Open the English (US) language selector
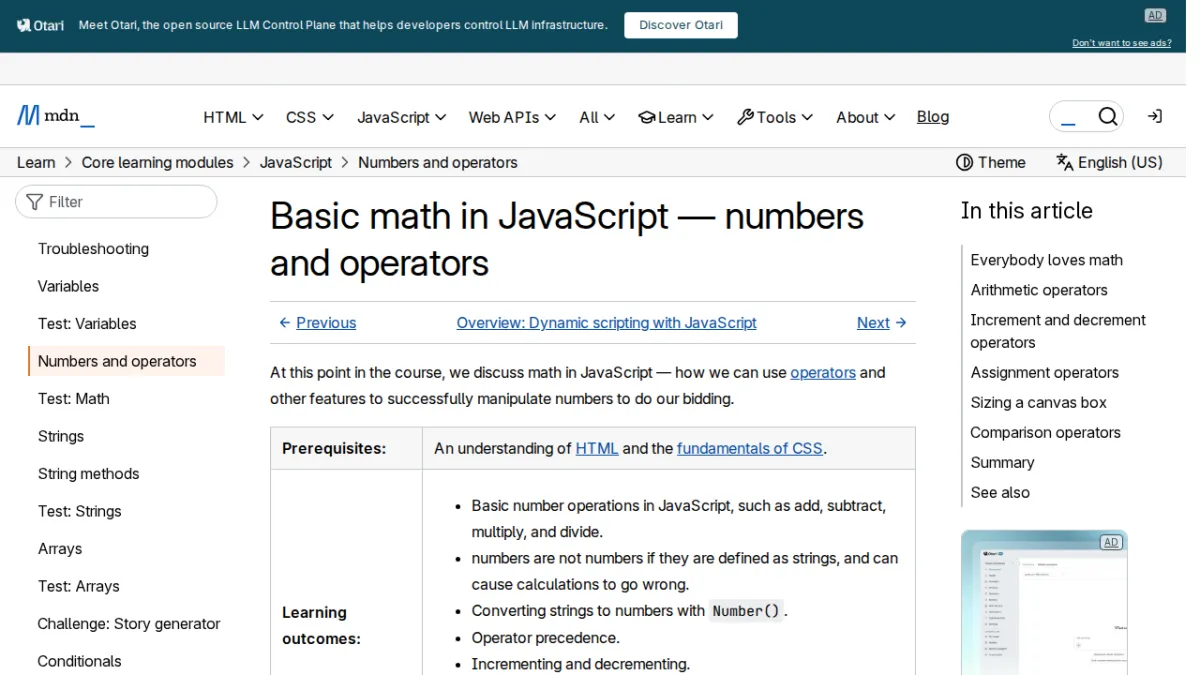 click(x=1109, y=162)
